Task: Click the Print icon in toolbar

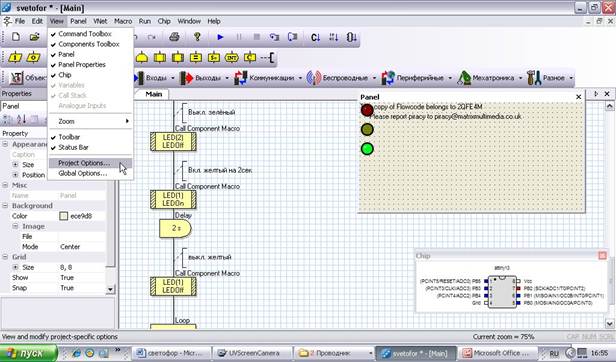Action: [174, 37]
